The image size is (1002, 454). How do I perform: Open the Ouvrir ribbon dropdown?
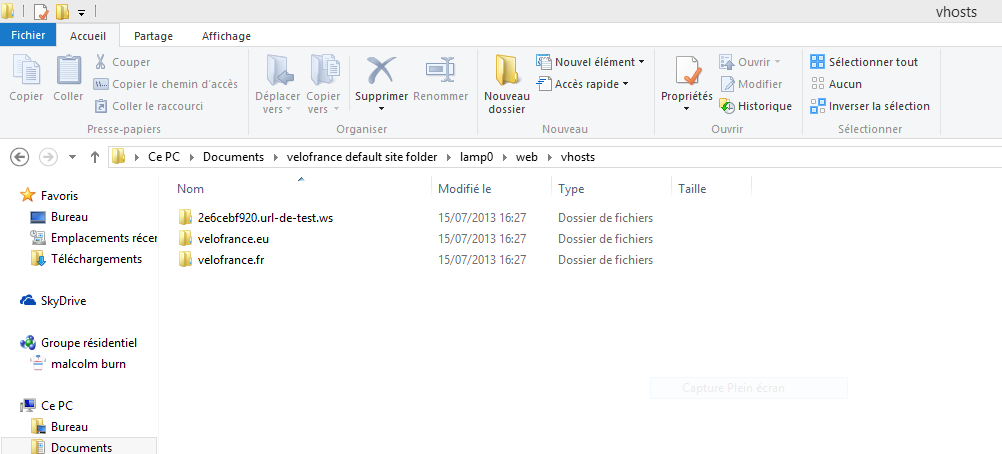[750, 62]
